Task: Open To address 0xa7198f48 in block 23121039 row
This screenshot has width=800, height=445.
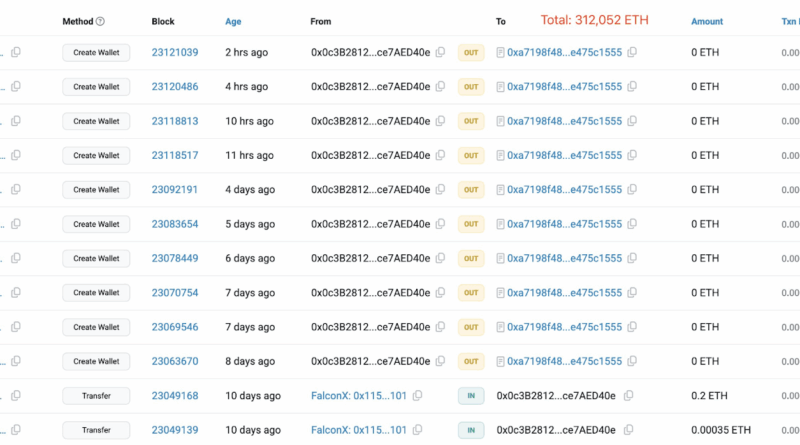Action: pyautogui.click(x=564, y=52)
